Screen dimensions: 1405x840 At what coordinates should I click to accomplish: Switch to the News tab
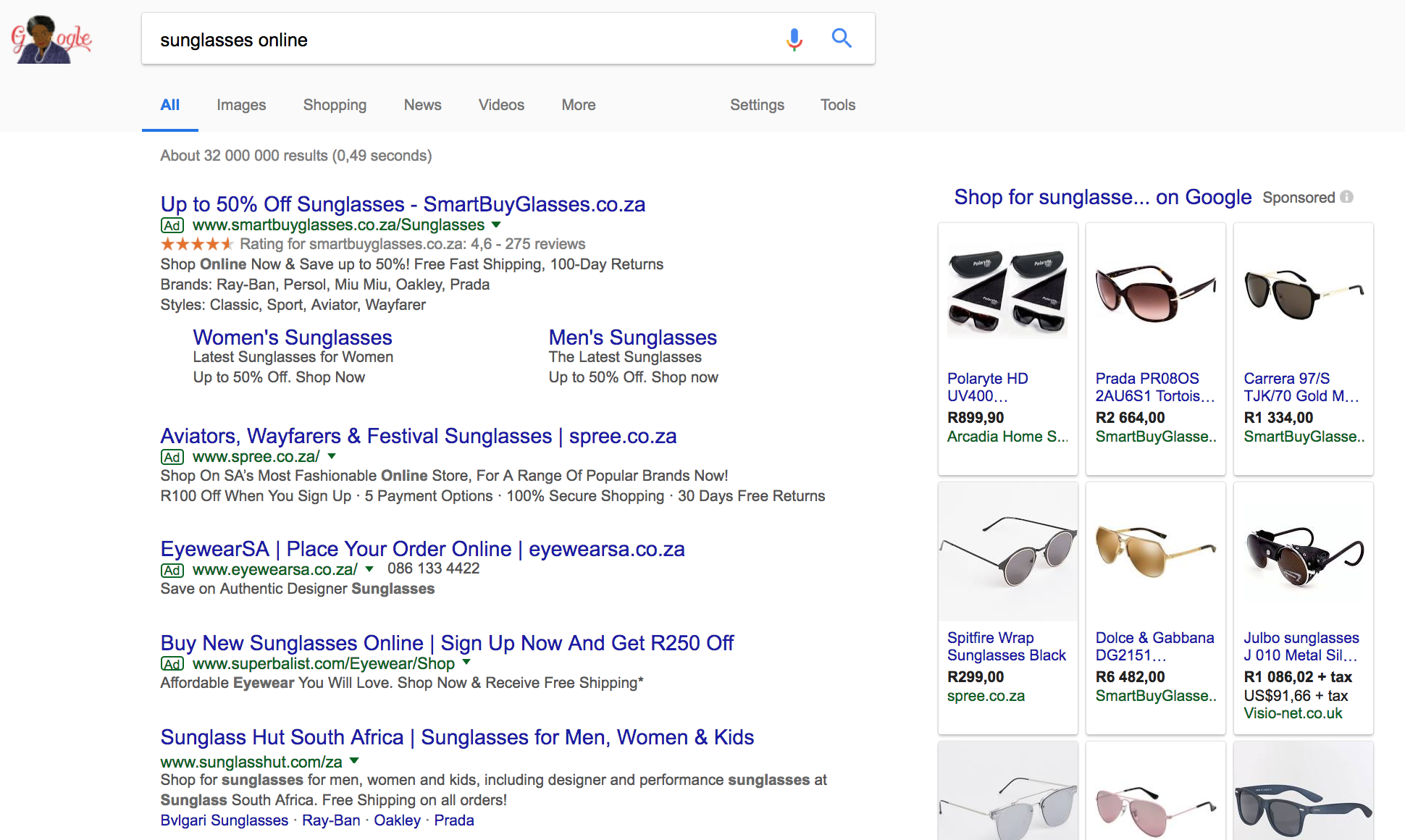click(x=423, y=105)
